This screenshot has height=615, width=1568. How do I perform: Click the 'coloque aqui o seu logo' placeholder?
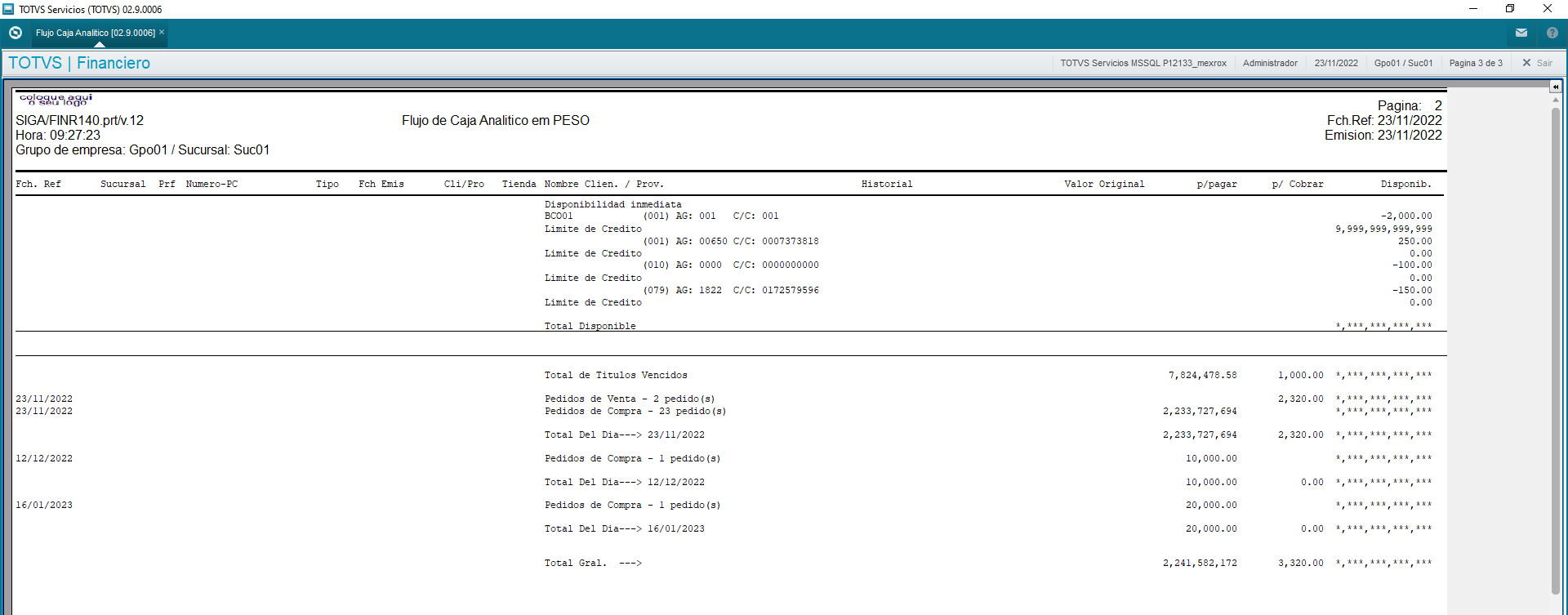coord(56,100)
